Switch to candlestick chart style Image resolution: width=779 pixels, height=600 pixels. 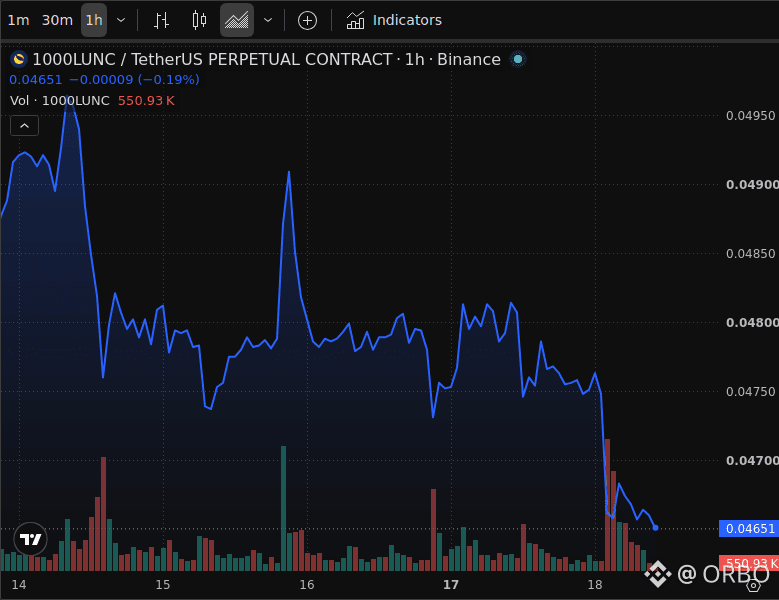[x=199, y=20]
